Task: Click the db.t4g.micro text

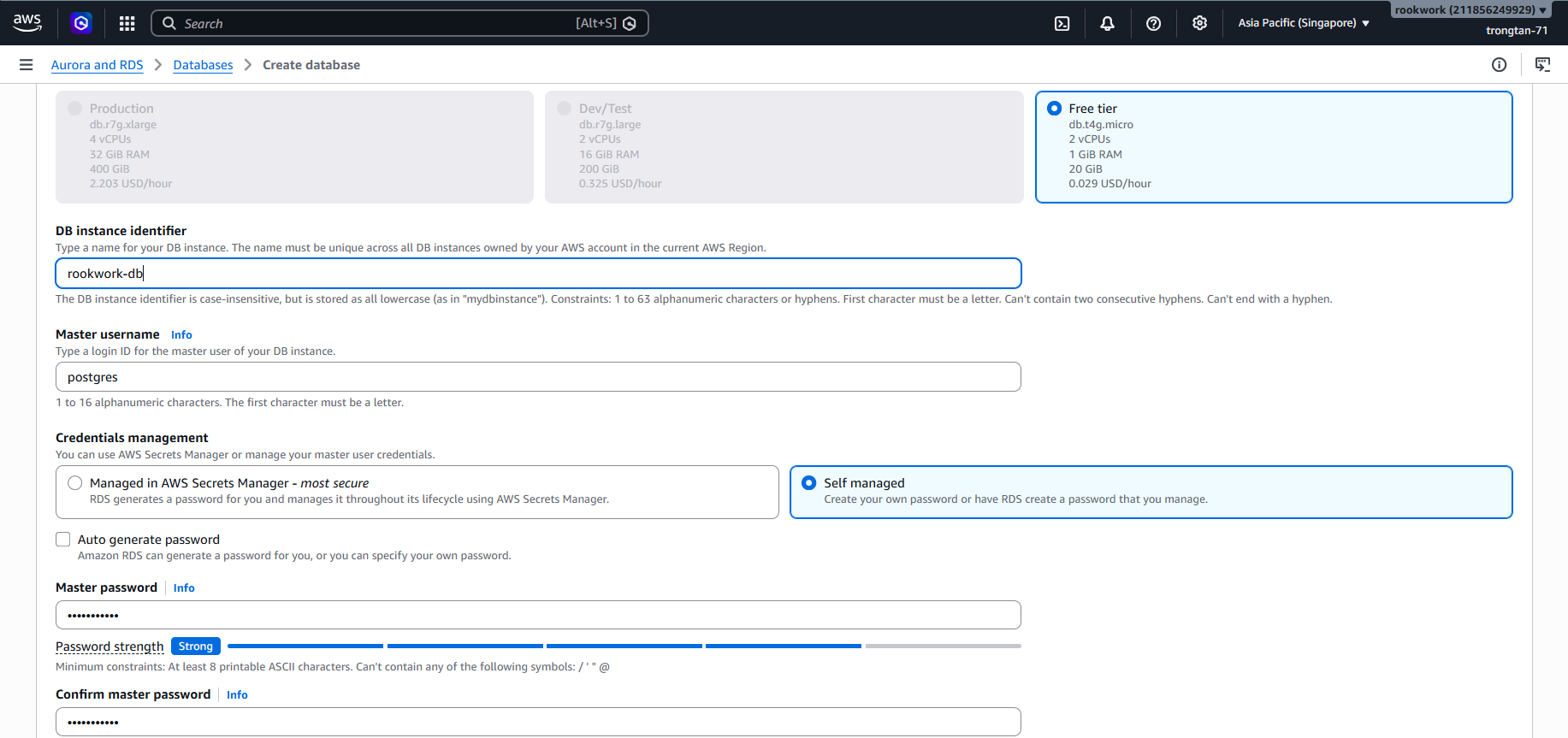Action: (1101, 125)
